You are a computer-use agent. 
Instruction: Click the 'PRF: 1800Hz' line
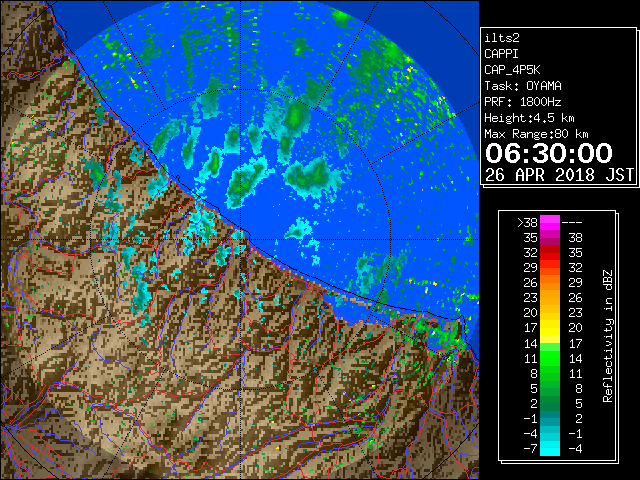(522, 102)
